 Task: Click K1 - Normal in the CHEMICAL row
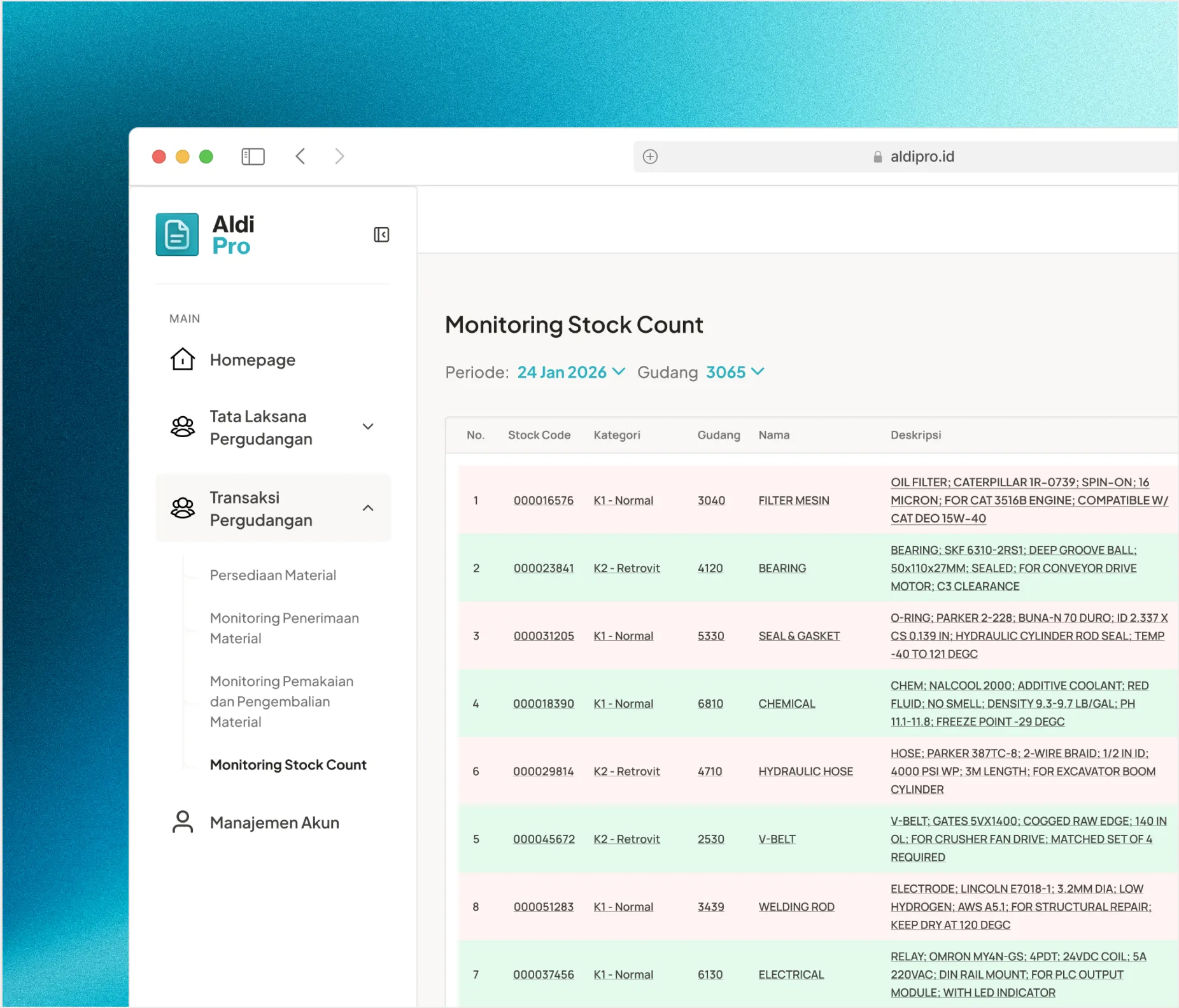coord(623,704)
